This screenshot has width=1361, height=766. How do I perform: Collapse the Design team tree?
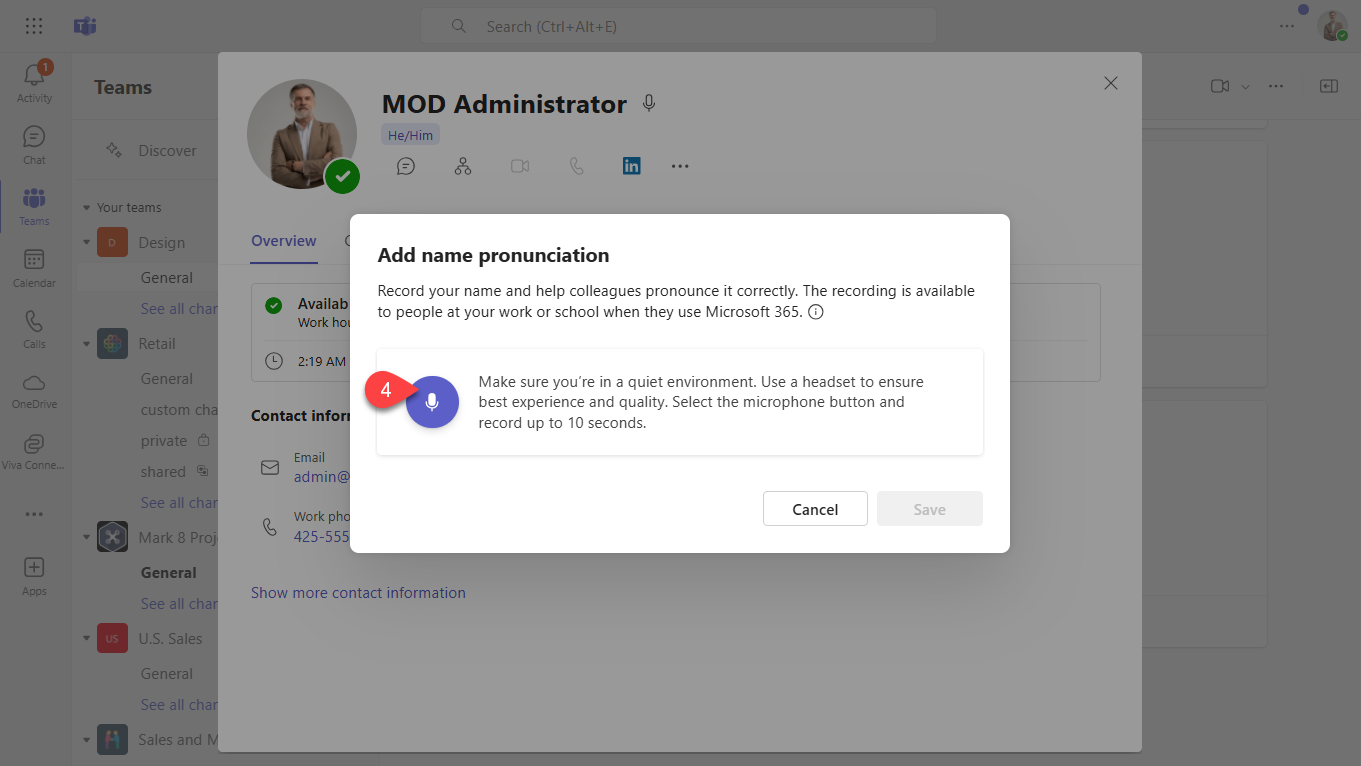coord(86,243)
